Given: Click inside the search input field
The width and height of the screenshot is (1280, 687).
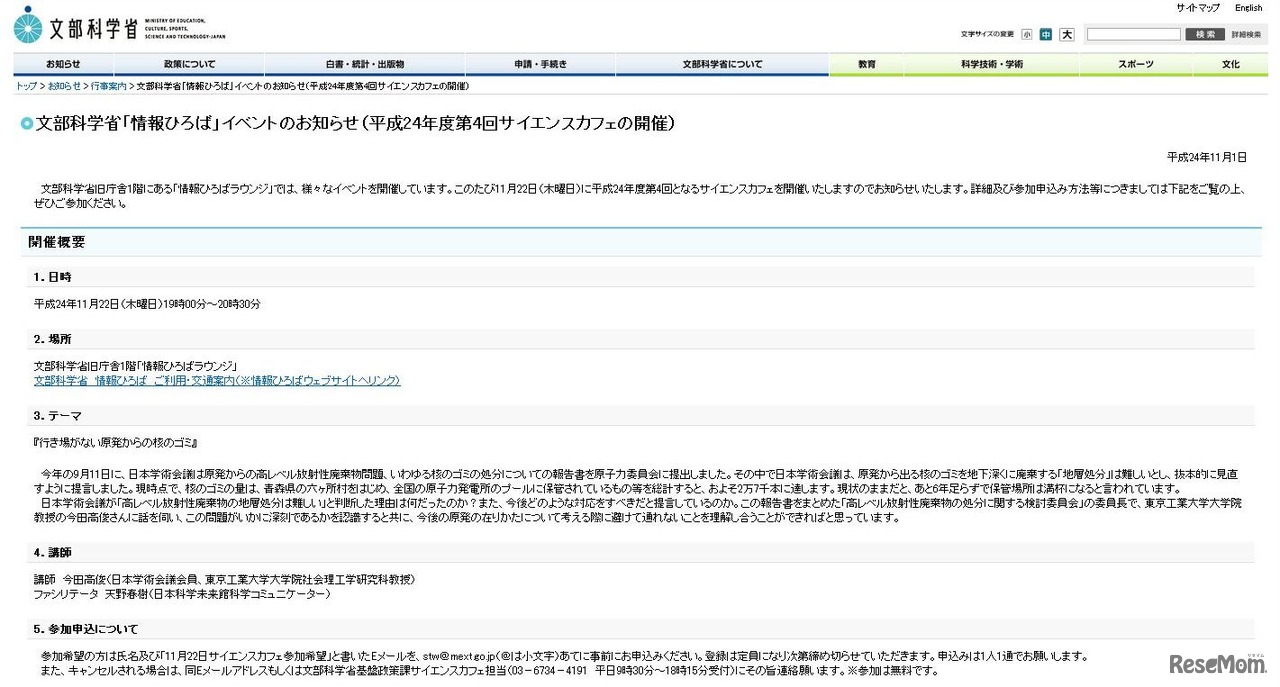Looking at the screenshot, I should pos(1133,34).
